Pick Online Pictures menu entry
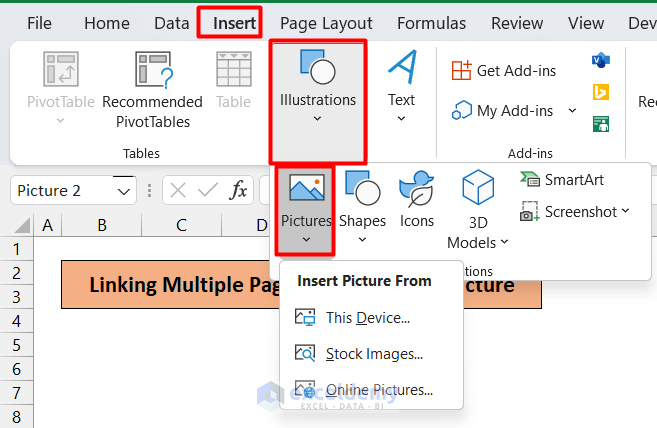 [x=379, y=389]
